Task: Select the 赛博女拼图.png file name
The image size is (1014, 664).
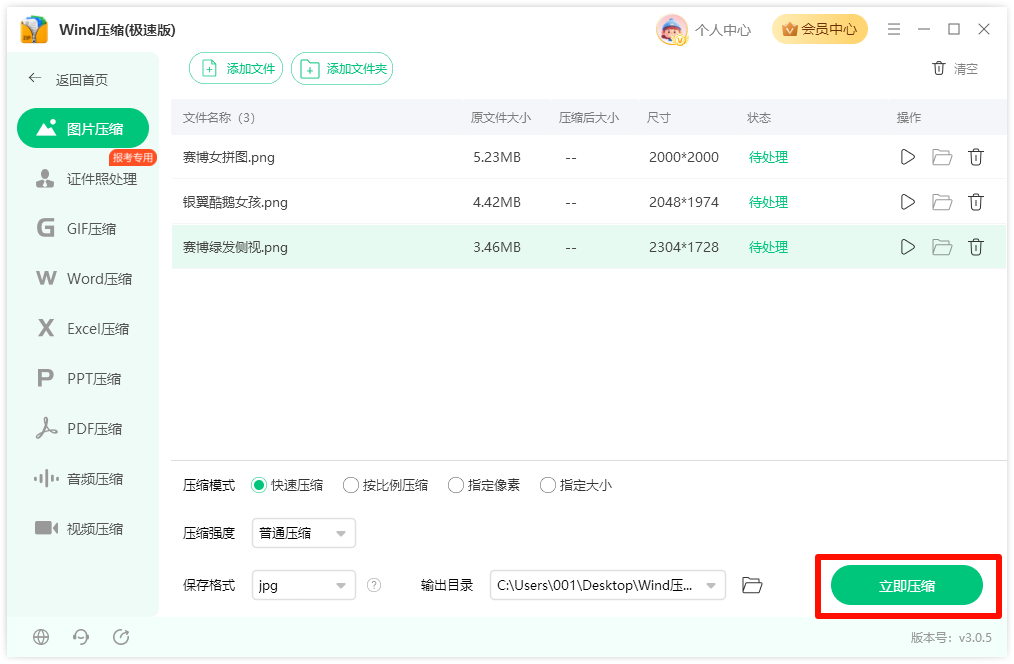Action: (229, 157)
